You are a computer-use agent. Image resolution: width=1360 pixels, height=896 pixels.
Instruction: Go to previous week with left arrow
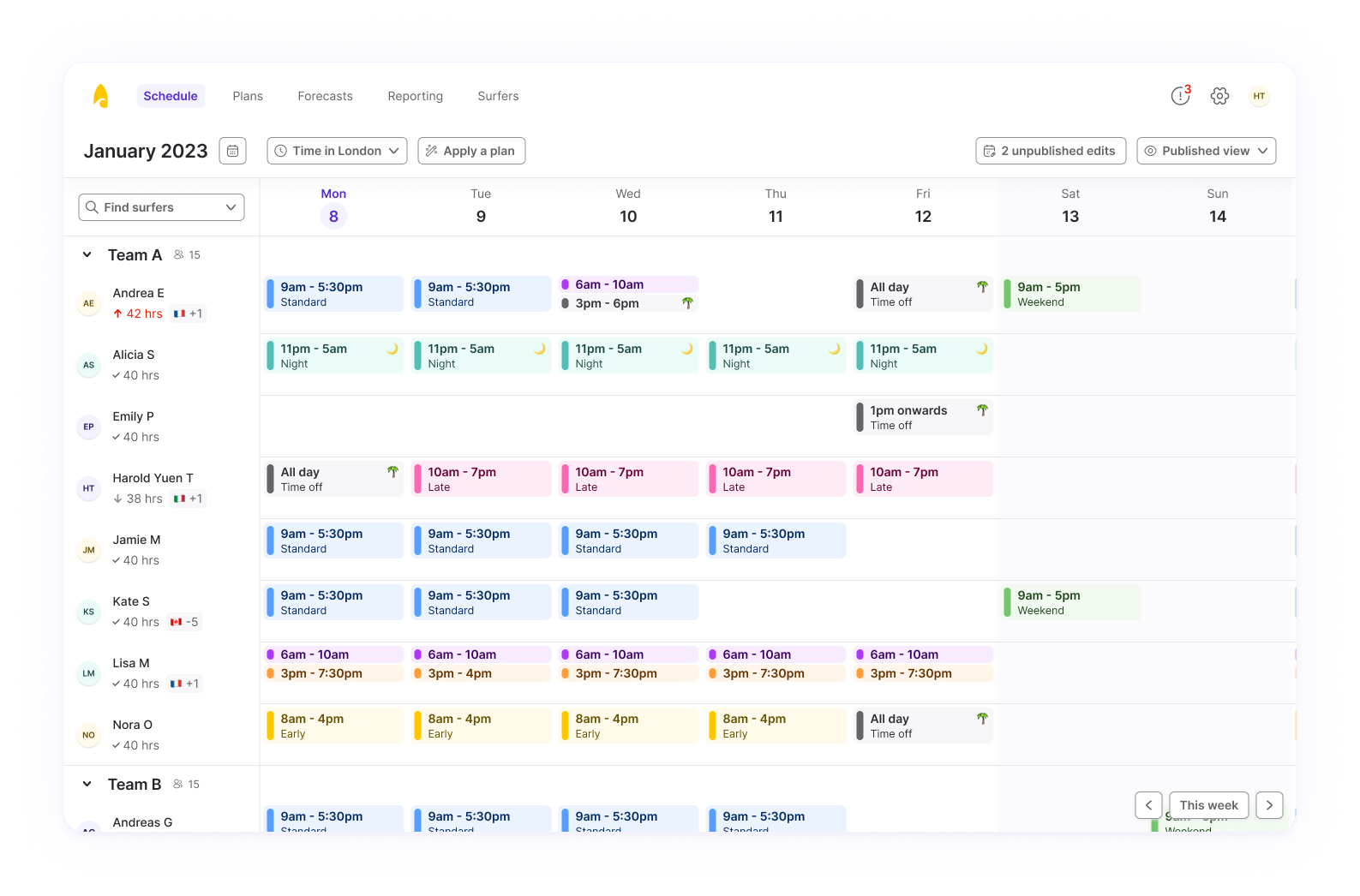point(1148,805)
